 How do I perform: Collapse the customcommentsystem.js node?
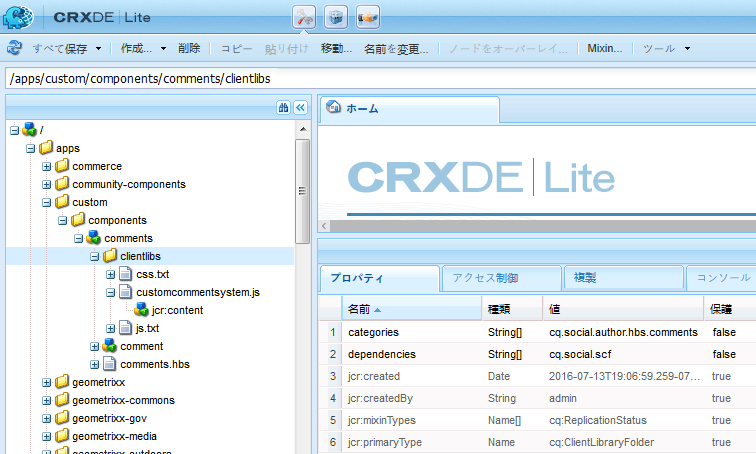pyautogui.click(x=110, y=293)
